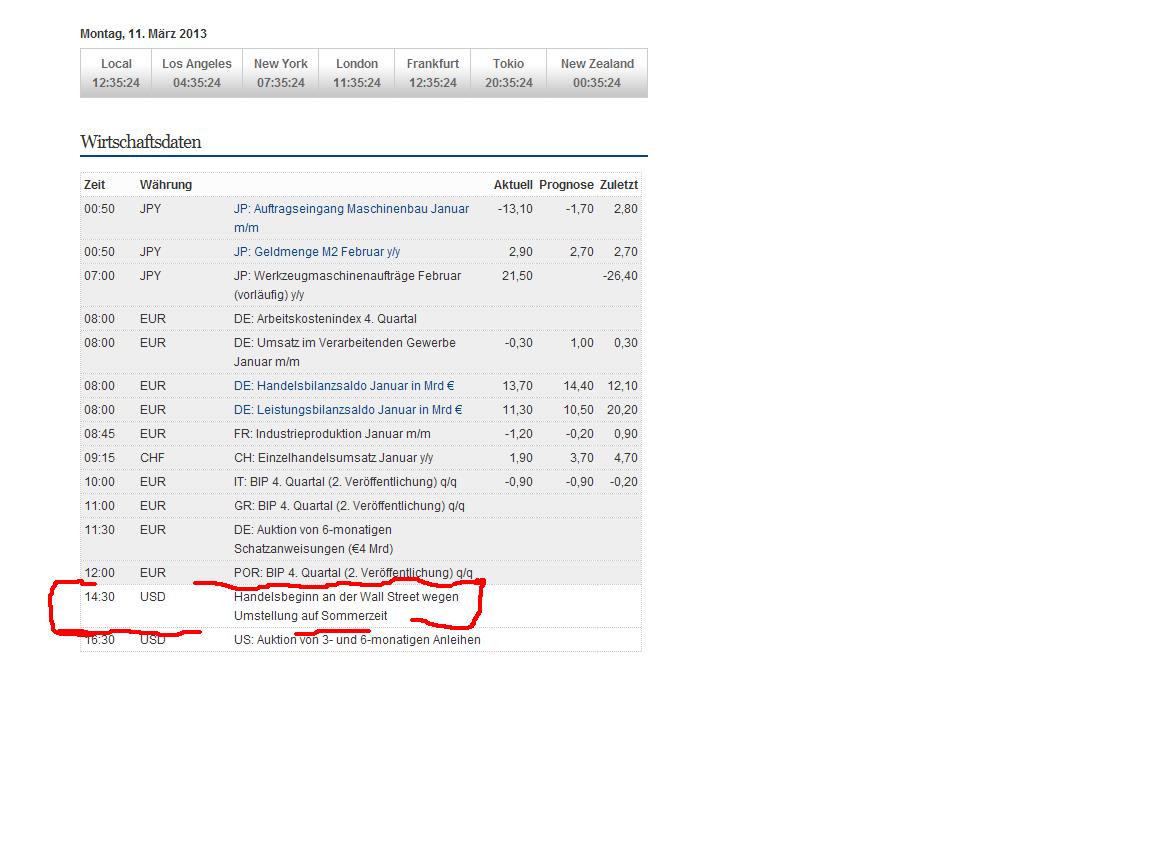This screenshot has width=1152, height=864.
Task: Click the Zeit column header
Action: (x=95, y=185)
